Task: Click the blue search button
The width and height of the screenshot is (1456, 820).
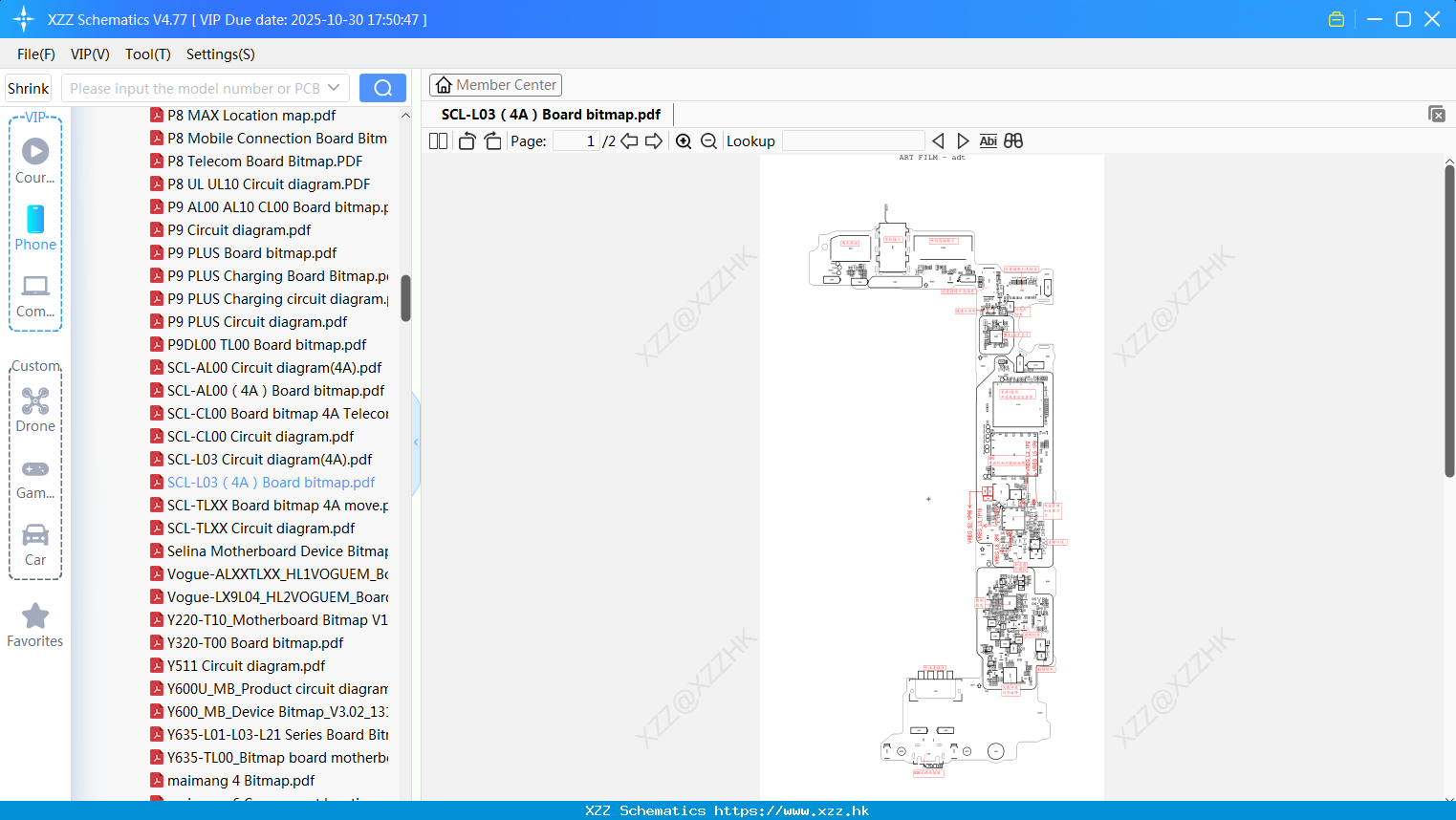Action: 382,88
